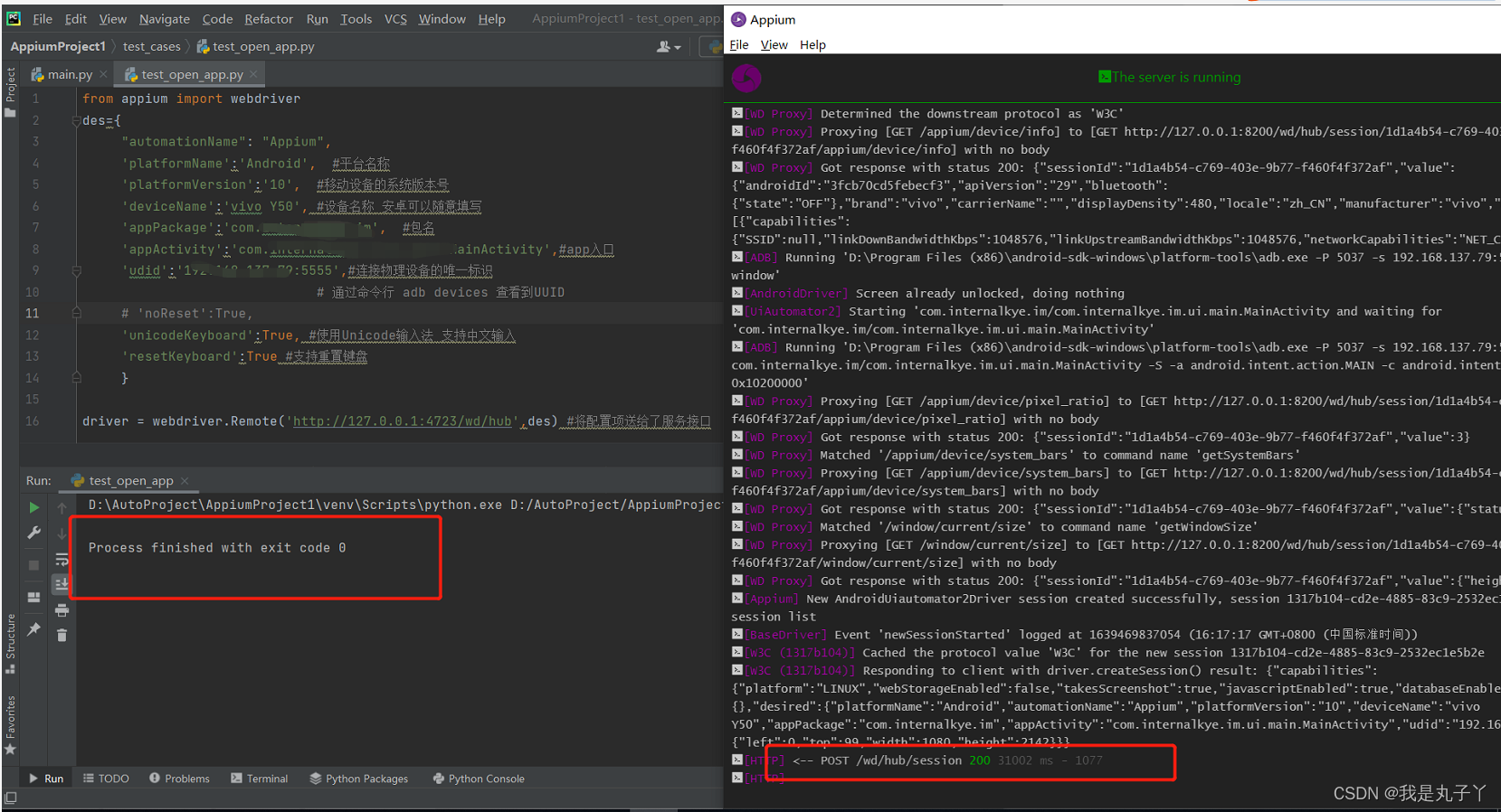The image size is (1501, 812).
Task: Open the Navigate menu
Action: pyautogui.click(x=165, y=19)
